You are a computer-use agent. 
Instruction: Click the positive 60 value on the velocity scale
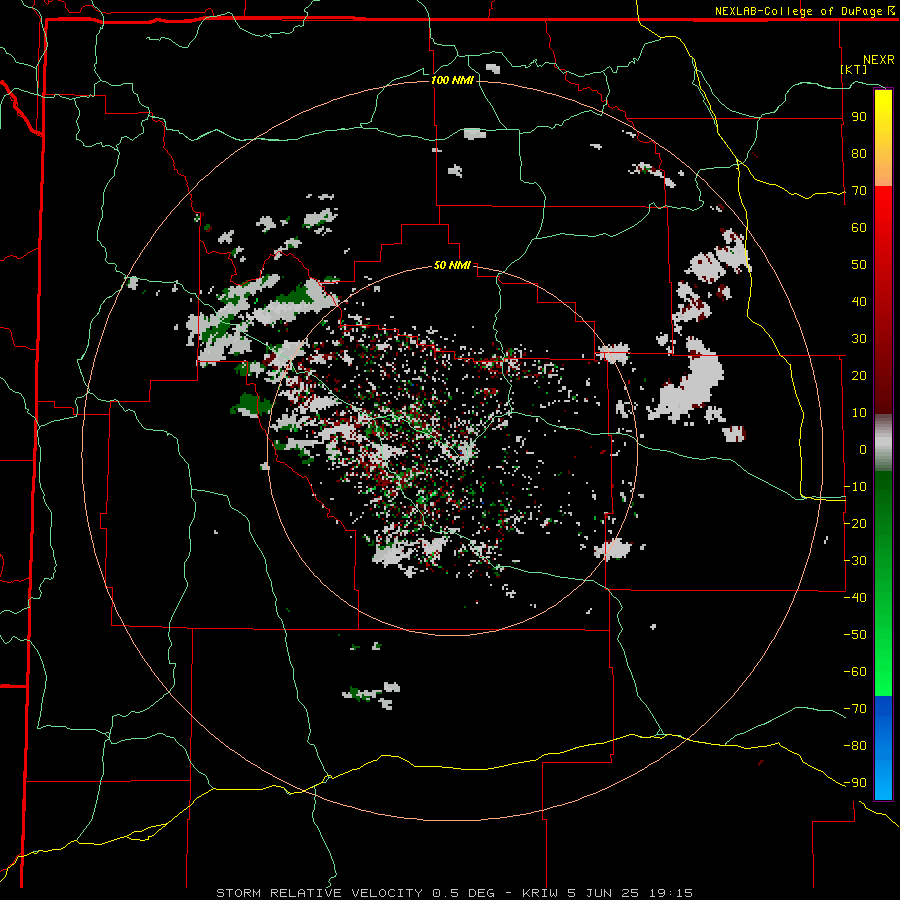[x=859, y=227]
